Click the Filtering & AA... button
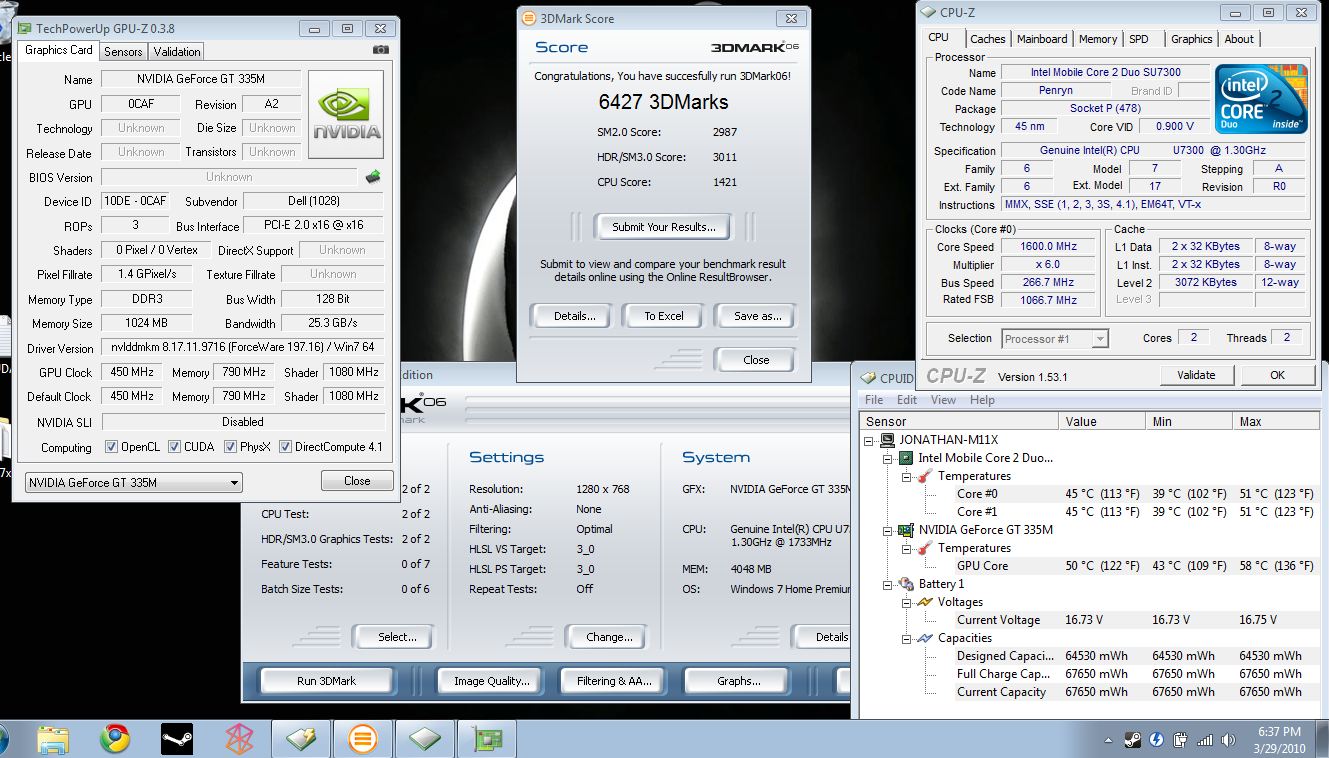The image size is (1329, 758). [614, 681]
